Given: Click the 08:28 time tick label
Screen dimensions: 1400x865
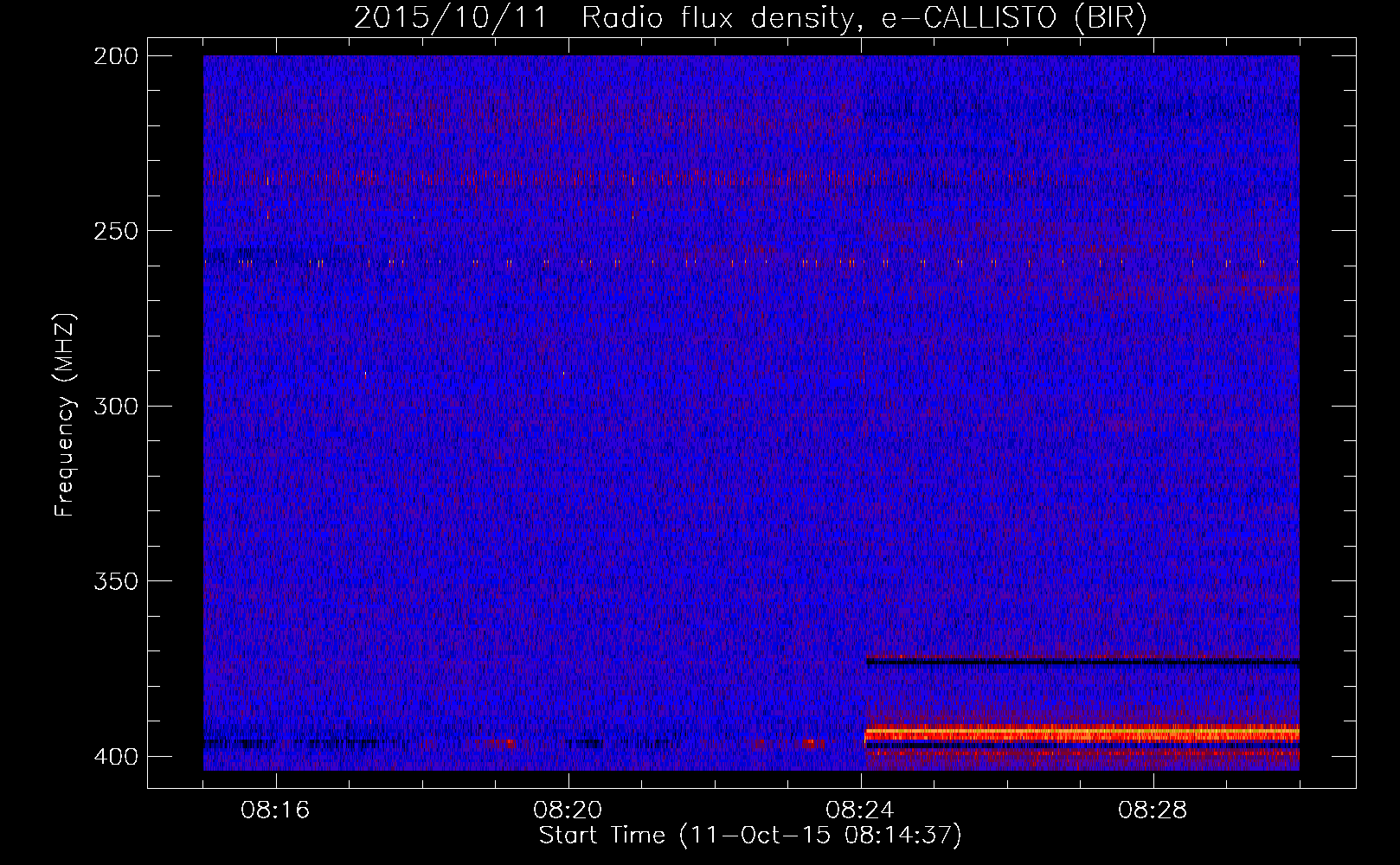Looking at the screenshot, I should [x=1153, y=811].
